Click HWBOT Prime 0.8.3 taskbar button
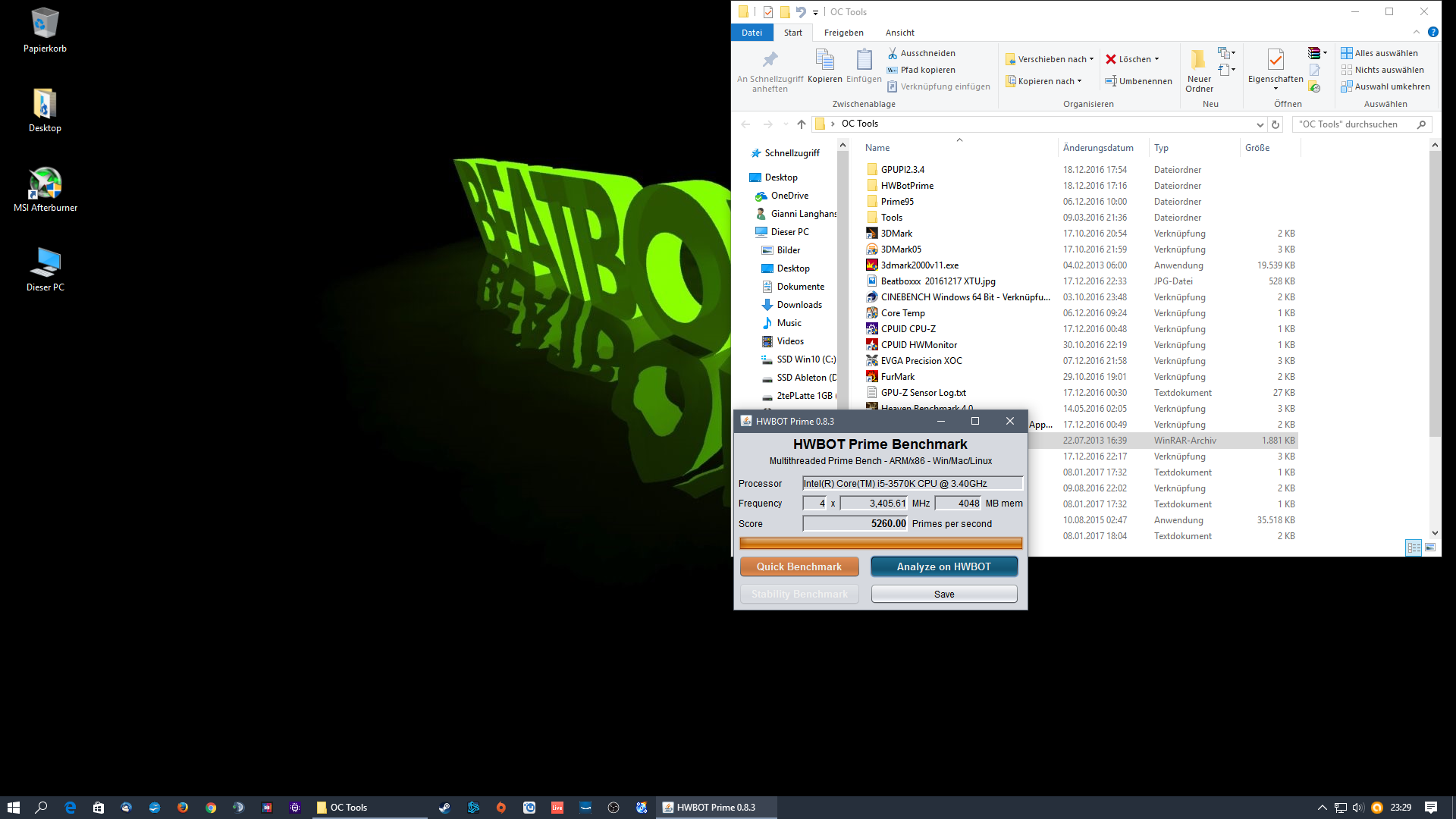The height and width of the screenshot is (819, 1456). click(717, 808)
